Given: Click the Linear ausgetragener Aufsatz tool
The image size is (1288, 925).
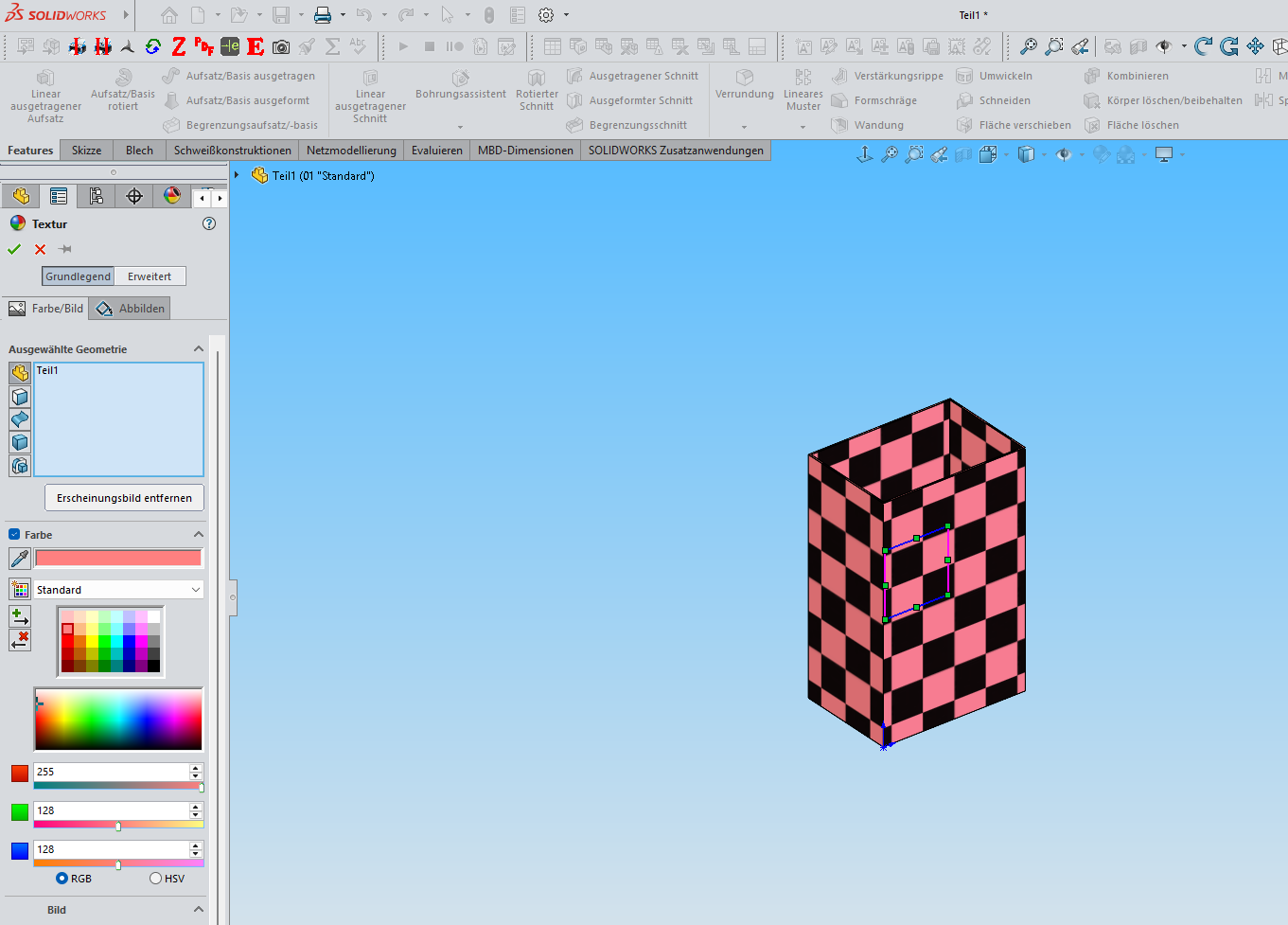Looking at the screenshot, I should (x=45, y=95).
